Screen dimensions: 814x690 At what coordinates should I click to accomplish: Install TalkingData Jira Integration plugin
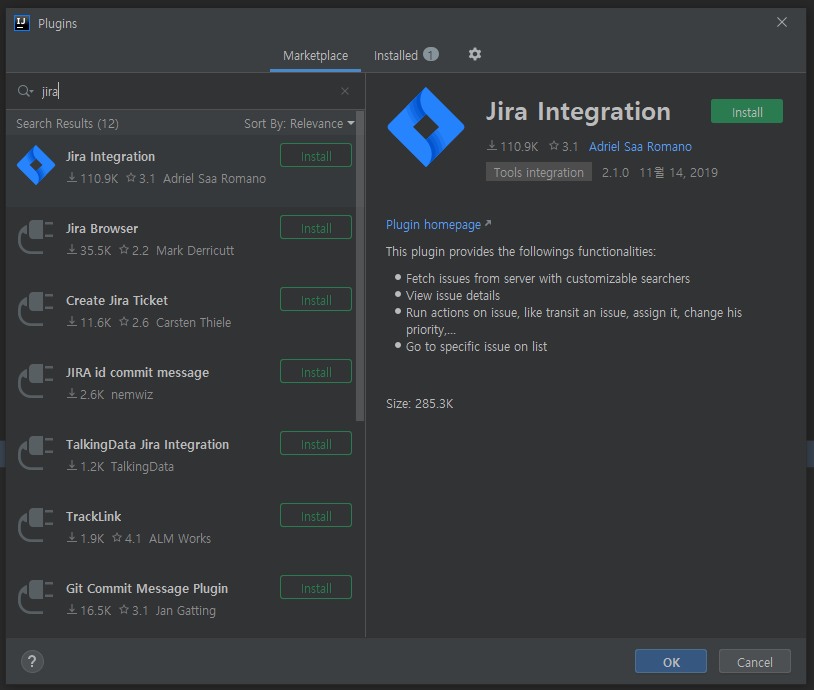pos(316,443)
